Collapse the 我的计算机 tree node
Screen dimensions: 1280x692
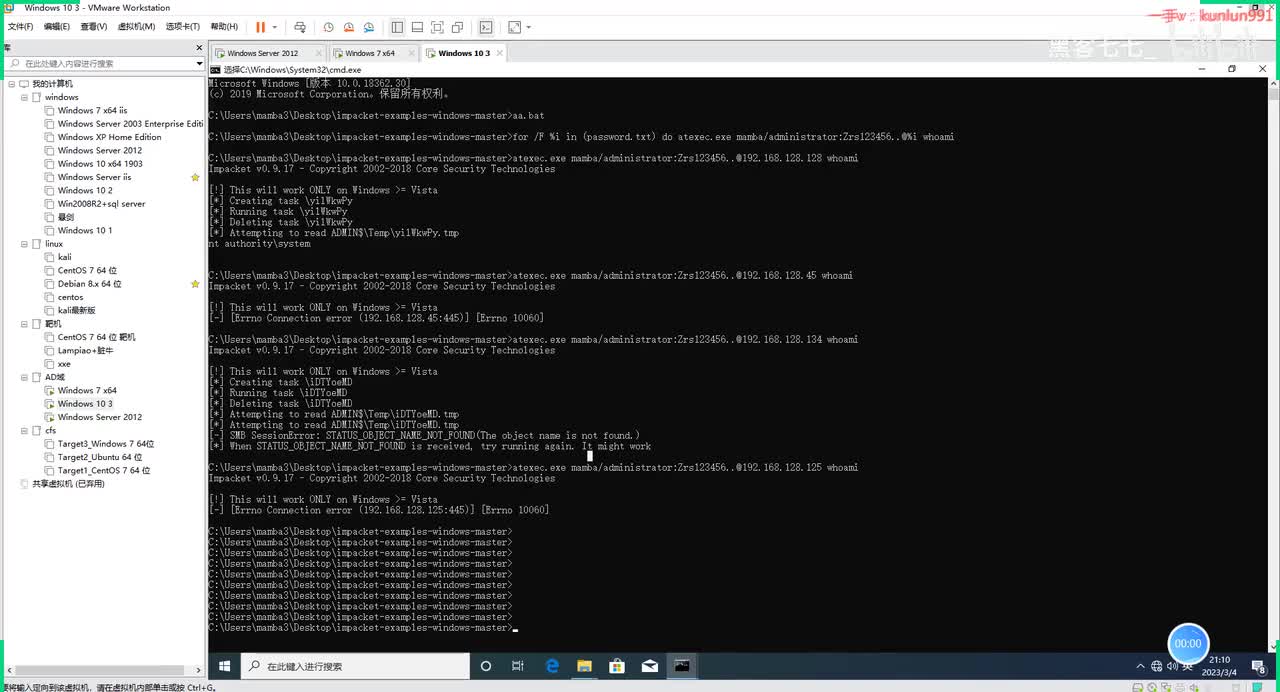11,84
